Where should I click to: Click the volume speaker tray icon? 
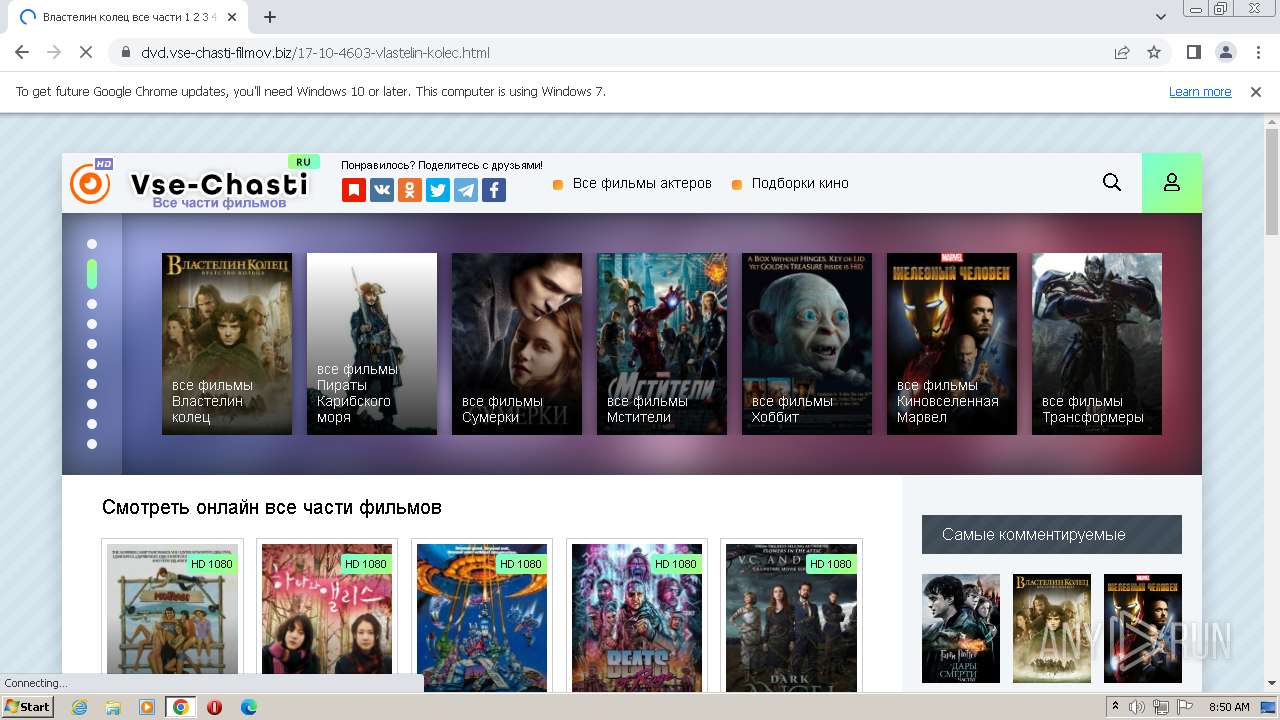(x=1137, y=707)
